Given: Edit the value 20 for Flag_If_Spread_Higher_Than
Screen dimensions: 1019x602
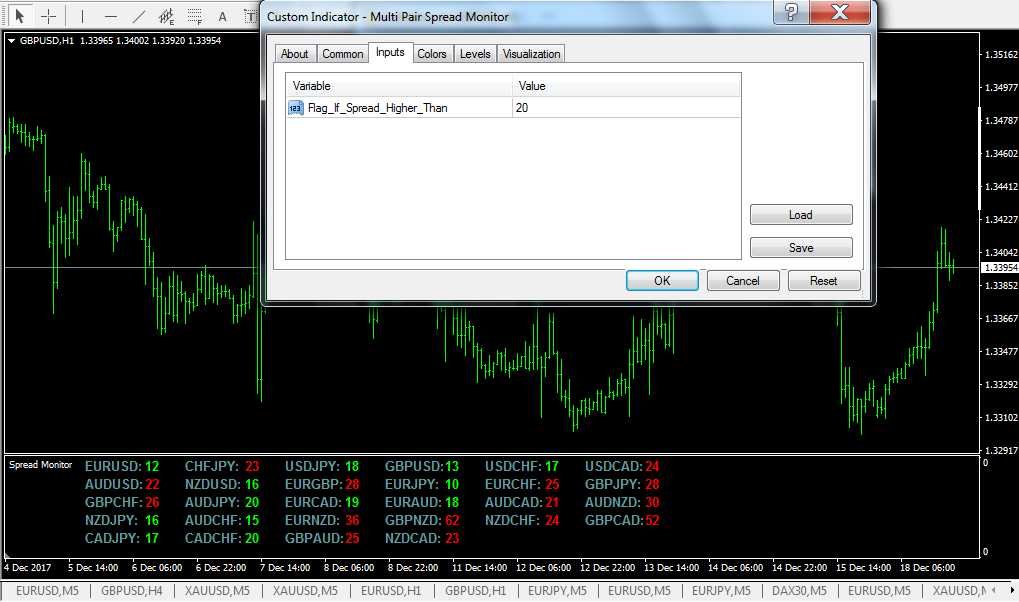Looking at the screenshot, I should (626, 108).
